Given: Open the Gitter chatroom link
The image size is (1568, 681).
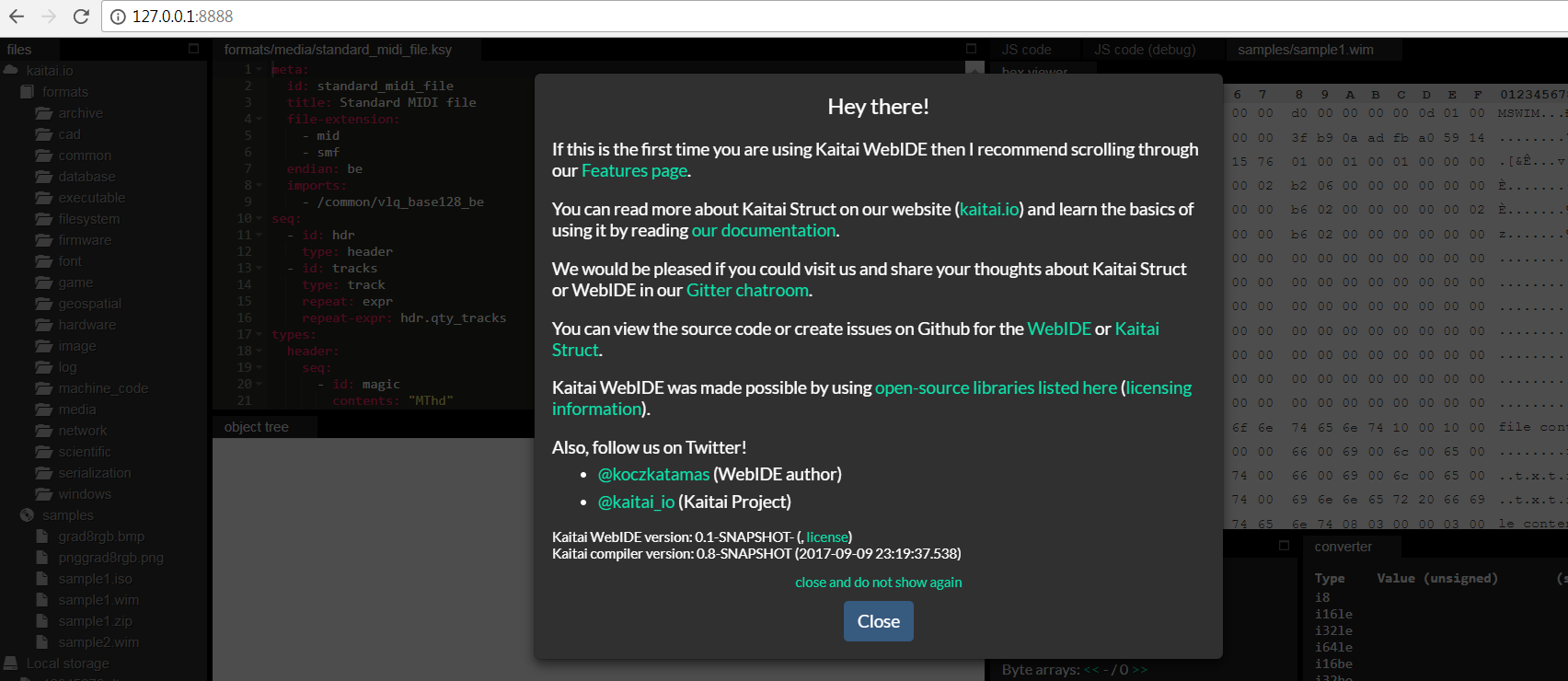Looking at the screenshot, I should tap(747, 291).
